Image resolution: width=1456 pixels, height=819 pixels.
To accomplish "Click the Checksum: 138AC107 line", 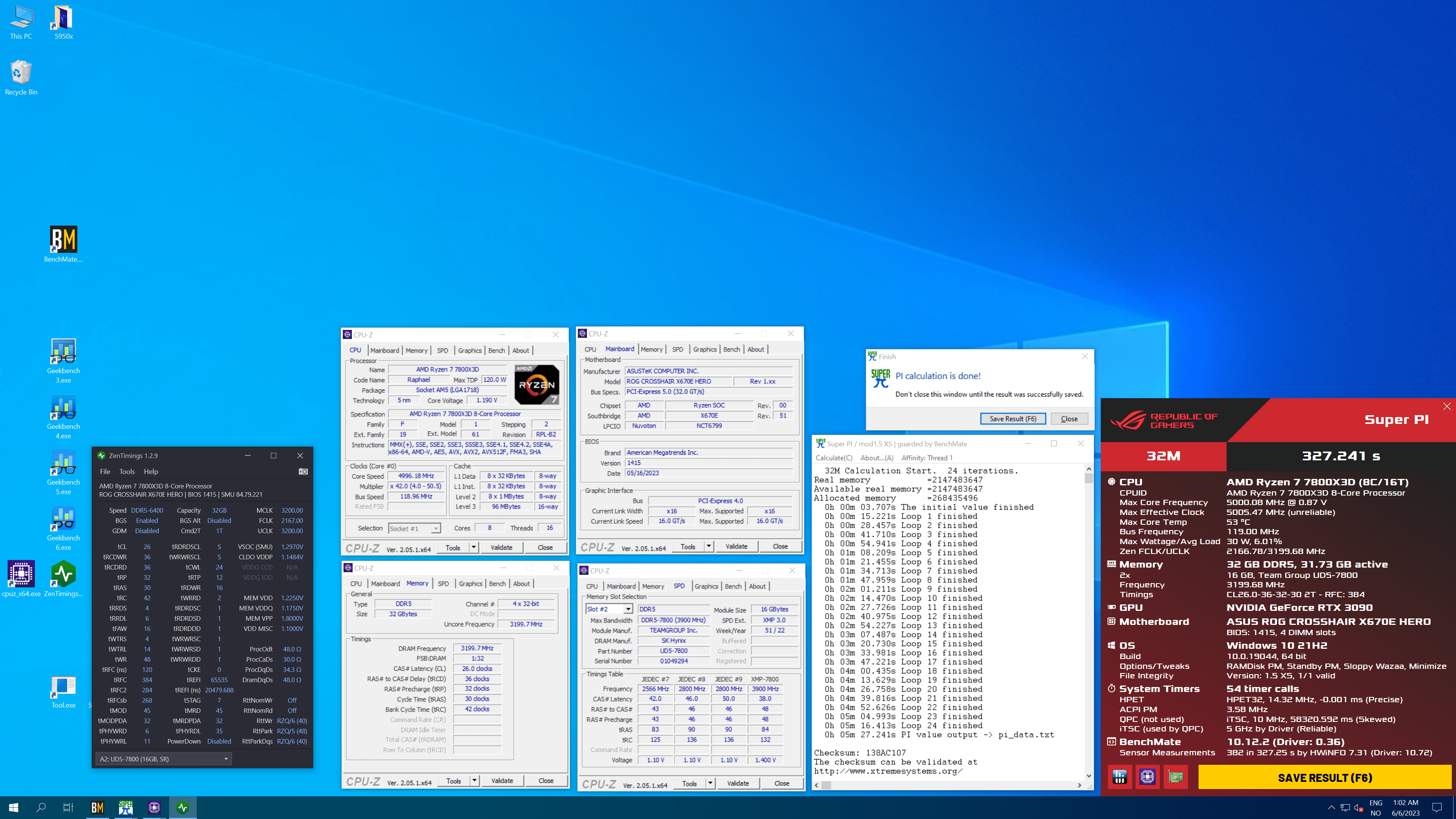I will pos(860,753).
